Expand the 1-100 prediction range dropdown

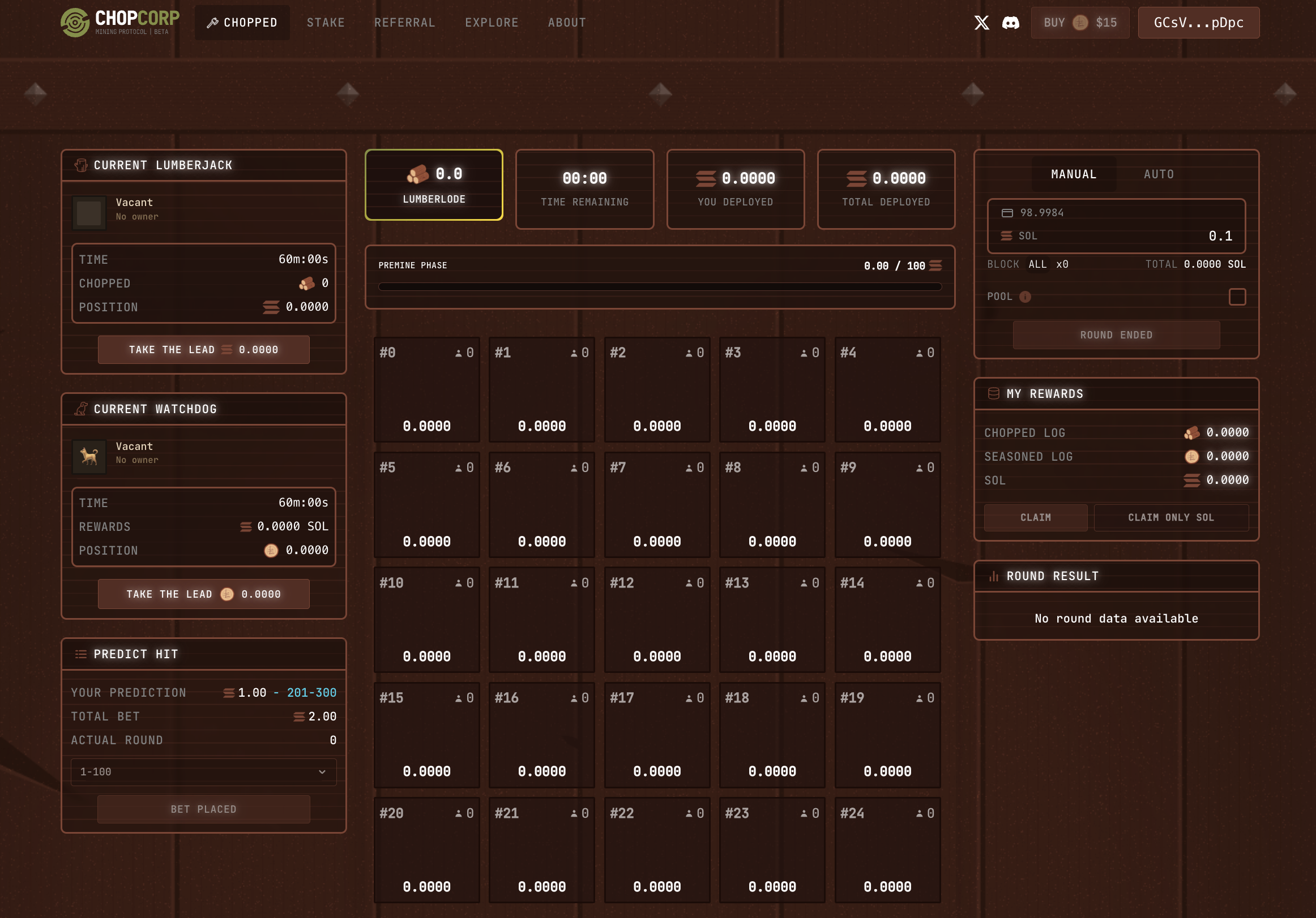point(203,772)
